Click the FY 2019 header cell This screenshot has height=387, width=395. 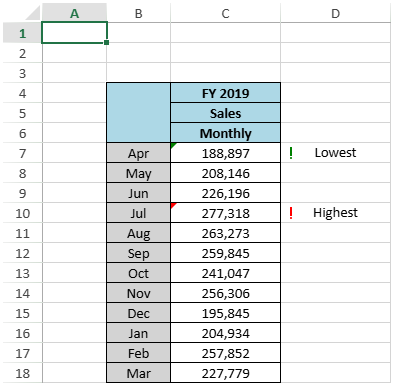(225, 93)
